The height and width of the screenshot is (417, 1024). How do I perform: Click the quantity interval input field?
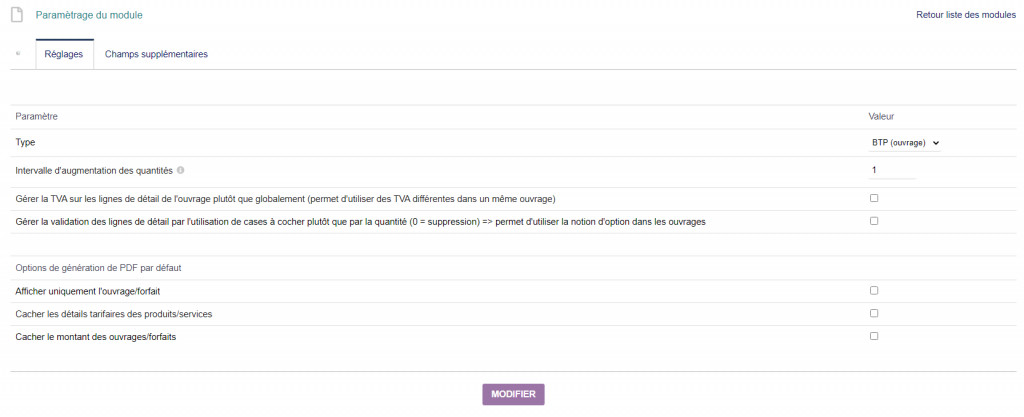[892, 170]
